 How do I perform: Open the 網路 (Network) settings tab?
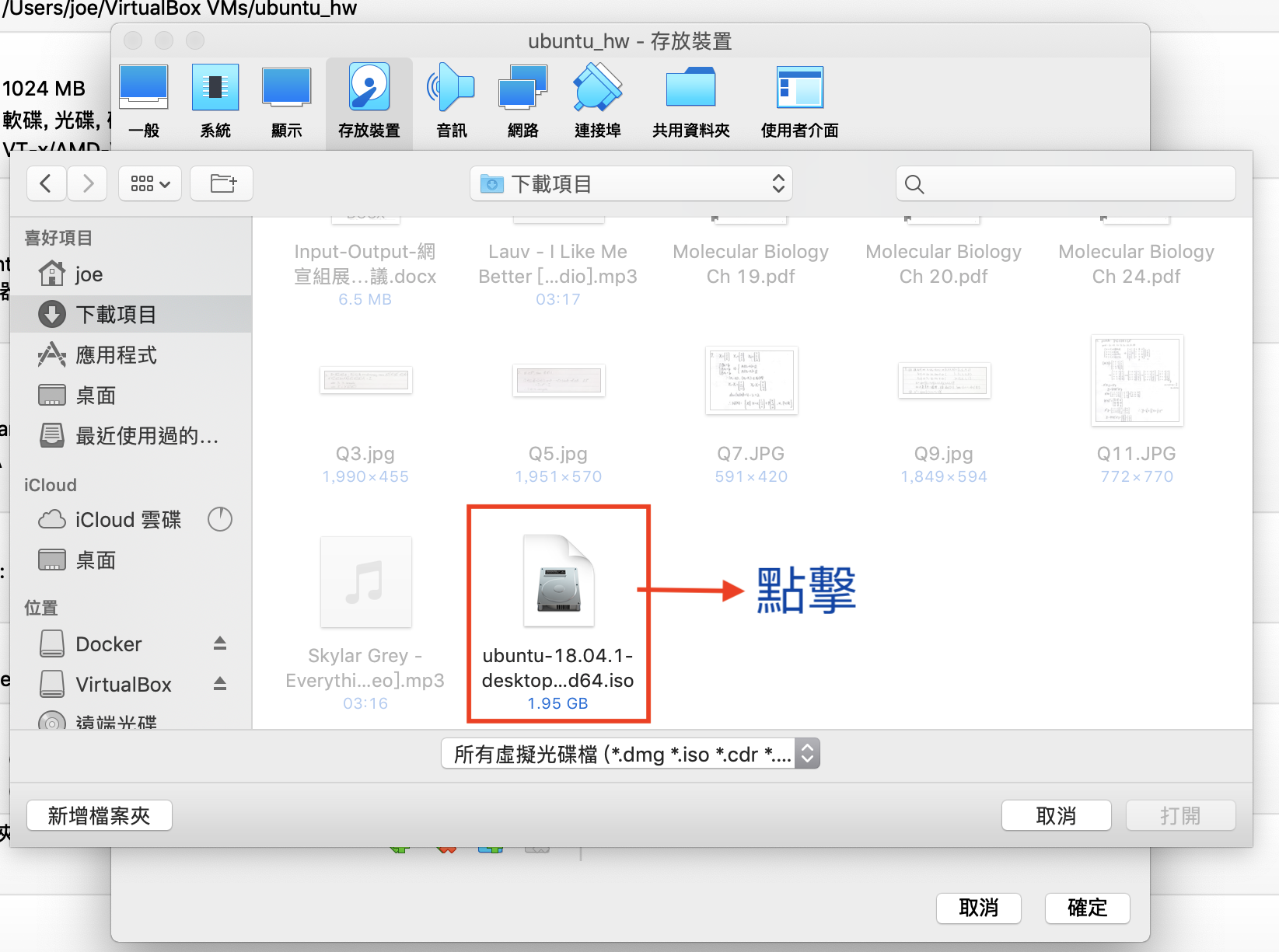(x=523, y=103)
